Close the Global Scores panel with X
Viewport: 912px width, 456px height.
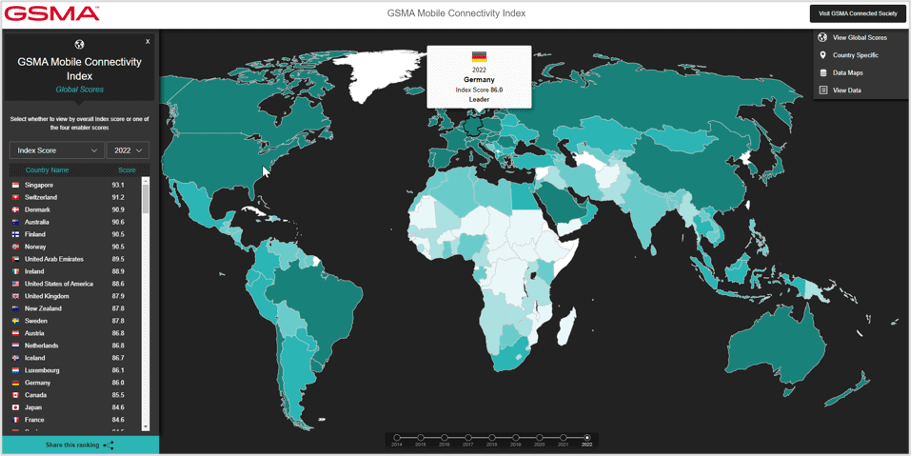click(x=148, y=42)
